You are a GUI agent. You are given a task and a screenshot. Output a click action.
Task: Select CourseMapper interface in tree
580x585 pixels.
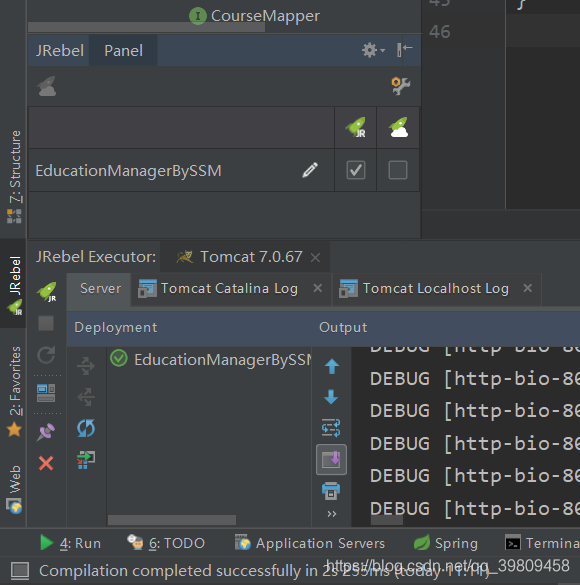tap(255, 16)
